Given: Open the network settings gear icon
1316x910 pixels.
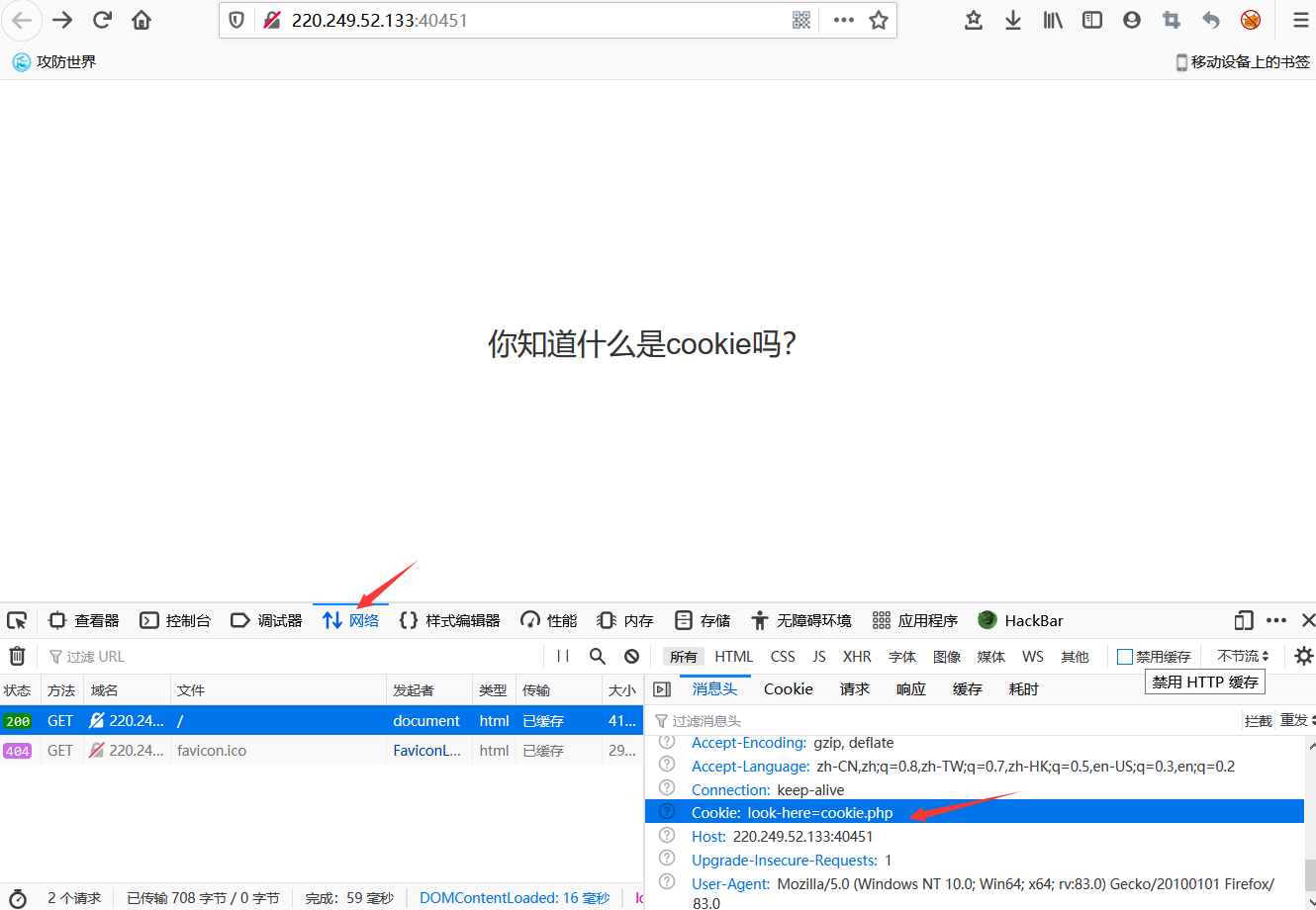Looking at the screenshot, I should [1303, 656].
